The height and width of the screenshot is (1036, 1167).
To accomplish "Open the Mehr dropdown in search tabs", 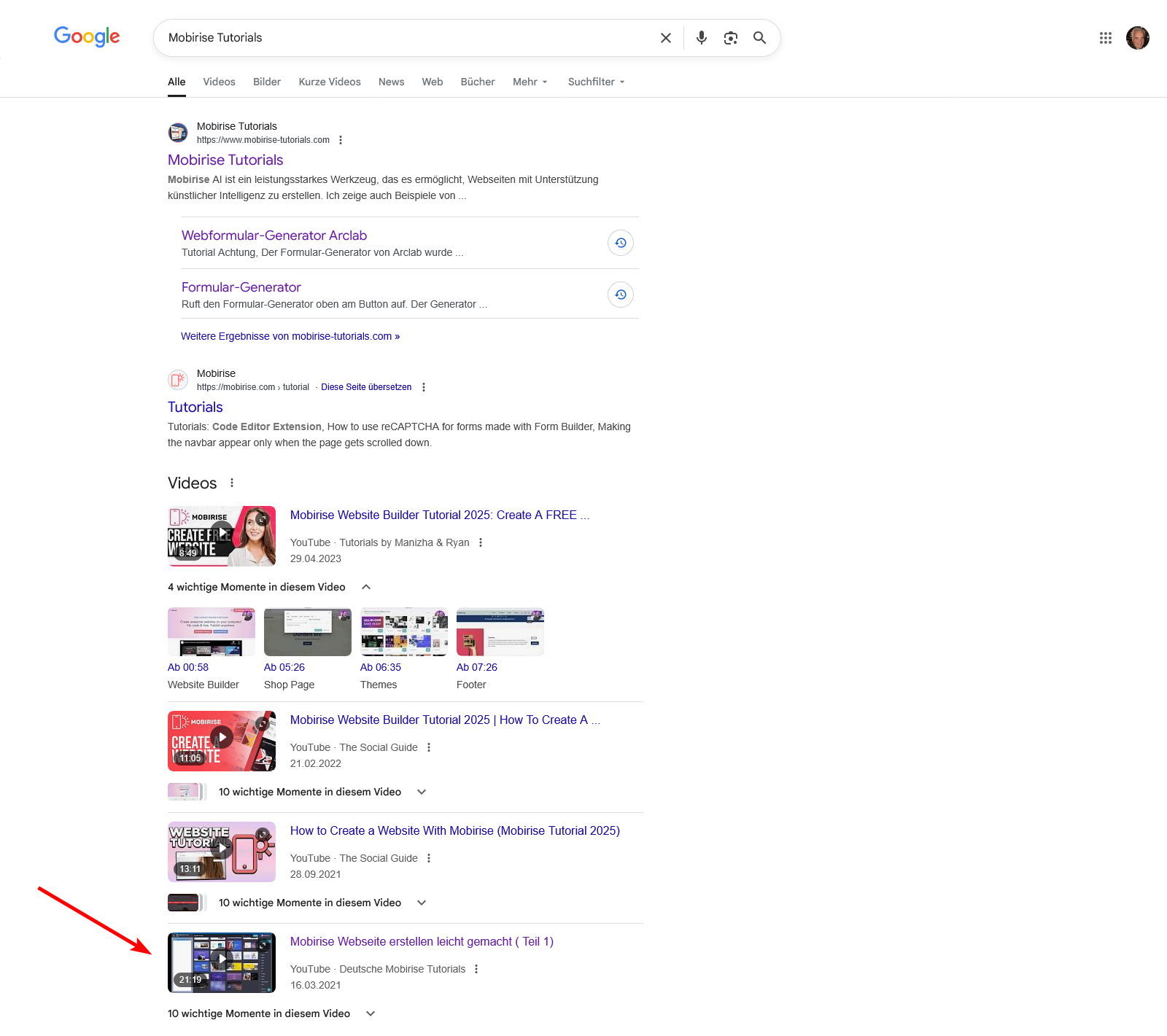I will pos(530,82).
